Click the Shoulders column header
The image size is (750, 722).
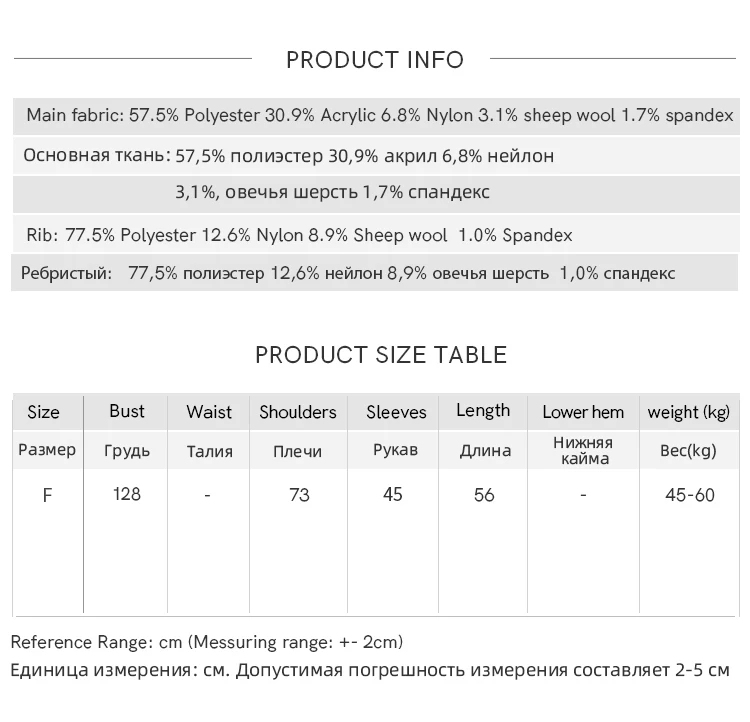pos(298,412)
